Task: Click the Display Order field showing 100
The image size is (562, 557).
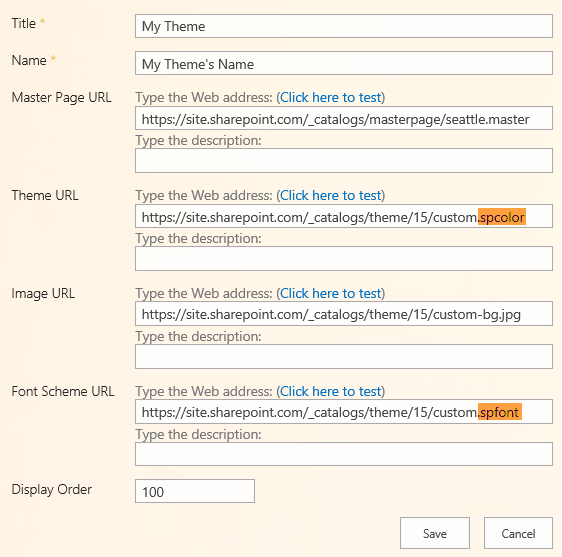Action: [x=195, y=491]
